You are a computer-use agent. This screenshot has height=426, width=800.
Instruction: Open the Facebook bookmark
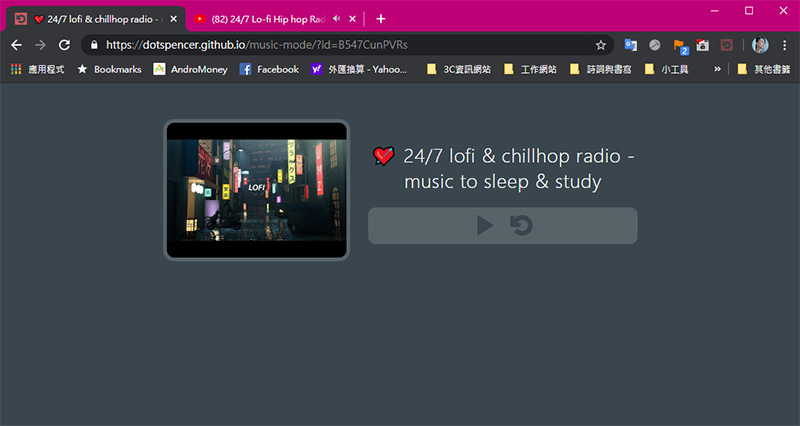coord(269,69)
